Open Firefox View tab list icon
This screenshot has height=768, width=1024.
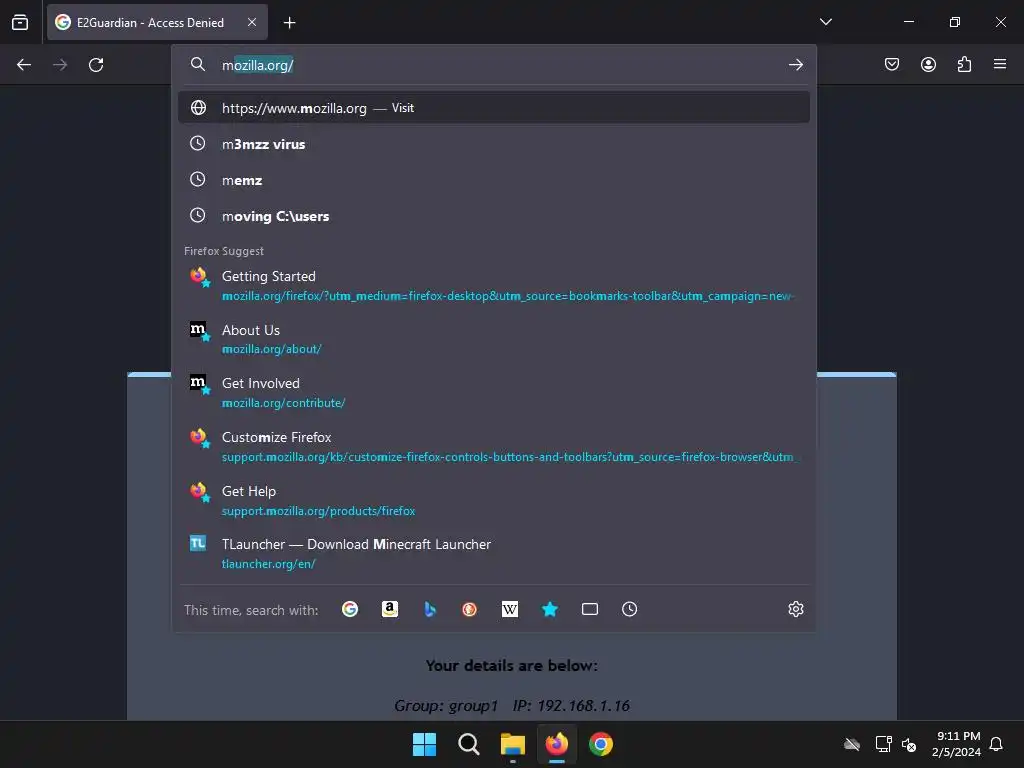point(20,22)
